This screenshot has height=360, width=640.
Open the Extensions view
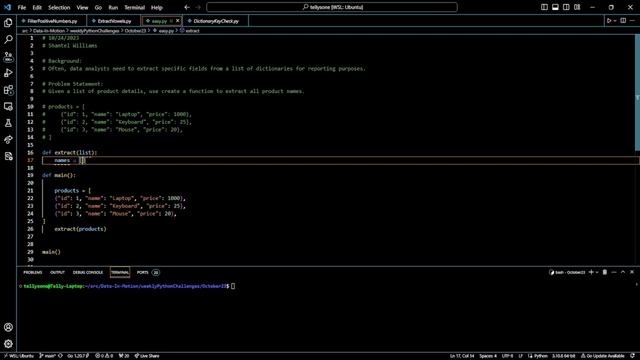(8, 90)
